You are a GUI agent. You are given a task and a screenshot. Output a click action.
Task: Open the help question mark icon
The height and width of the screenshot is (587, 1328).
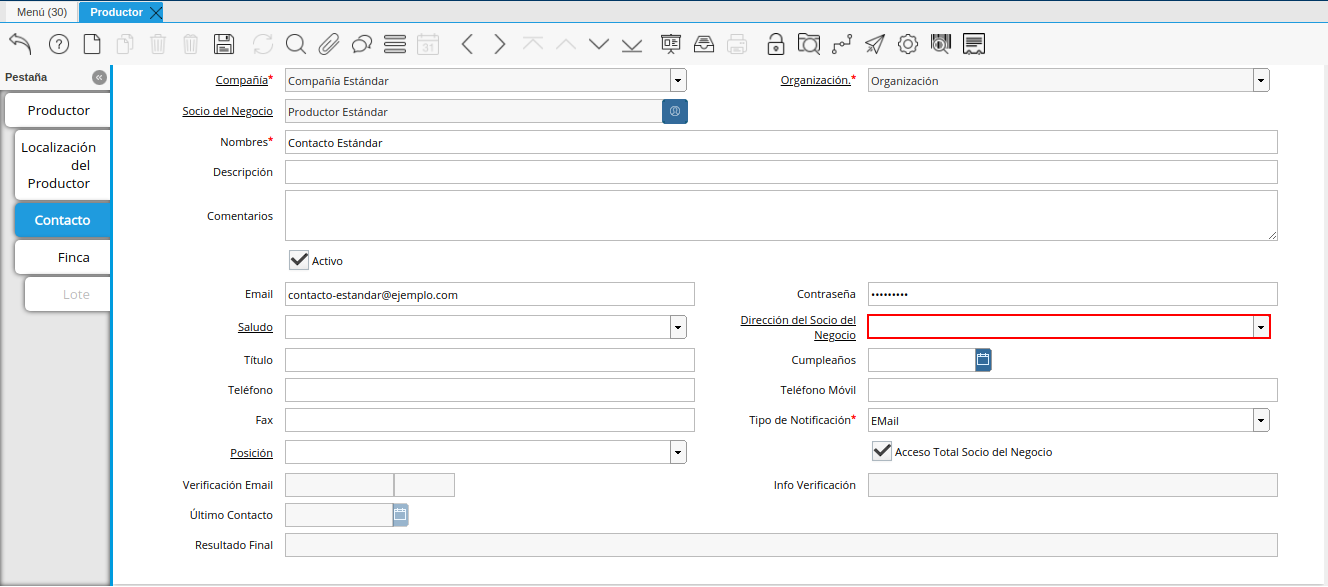[x=59, y=44]
